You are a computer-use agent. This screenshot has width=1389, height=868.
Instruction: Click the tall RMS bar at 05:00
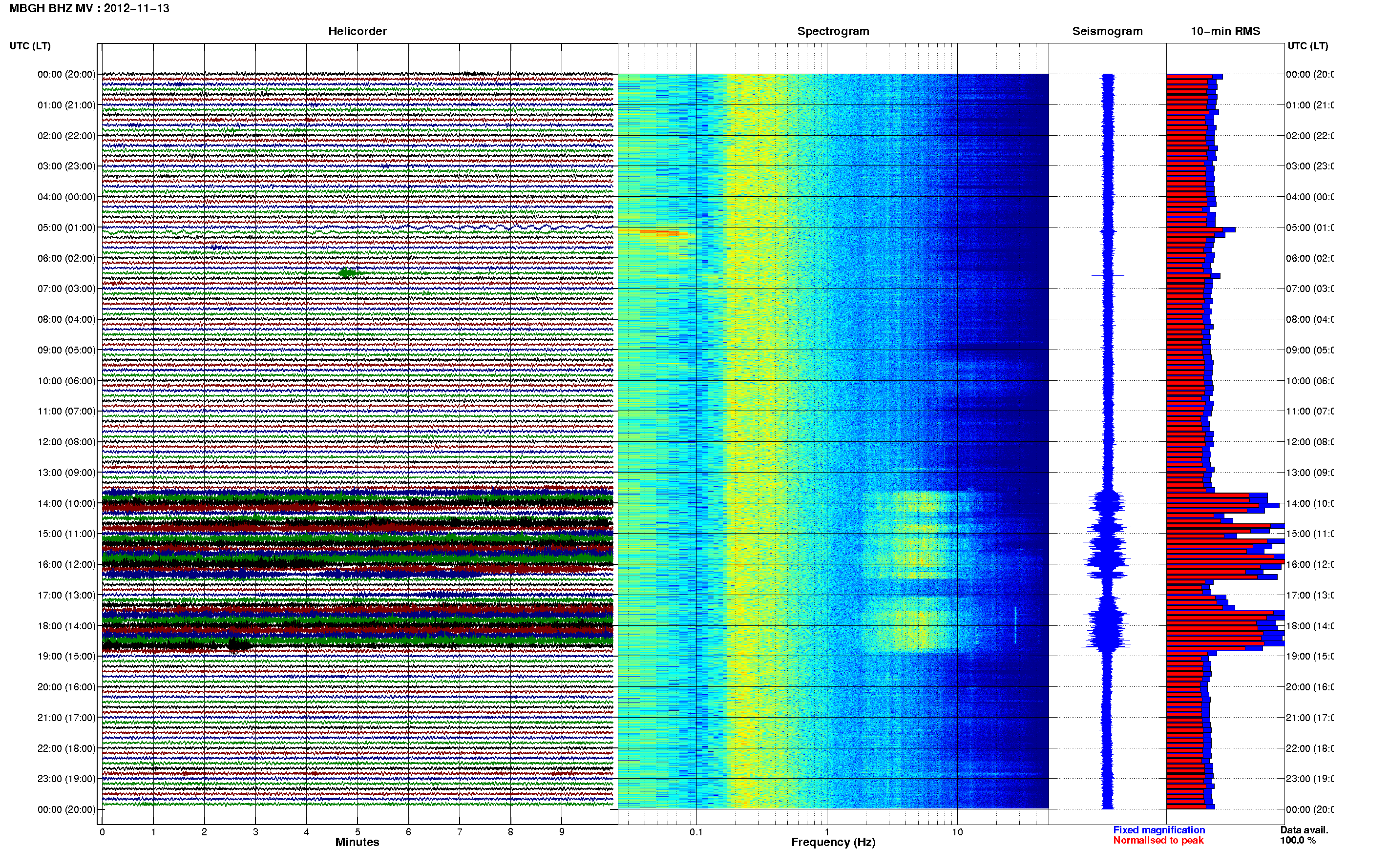tap(1200, 229)
